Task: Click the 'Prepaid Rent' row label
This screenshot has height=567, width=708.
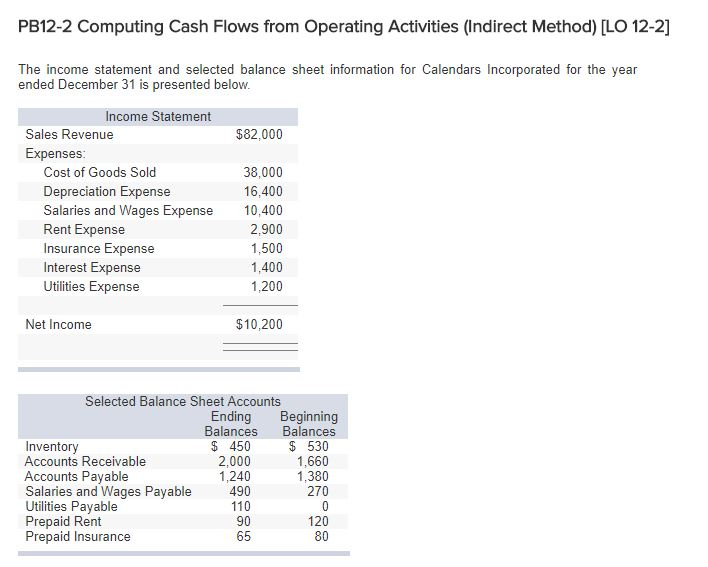Action: coord(63,521)
